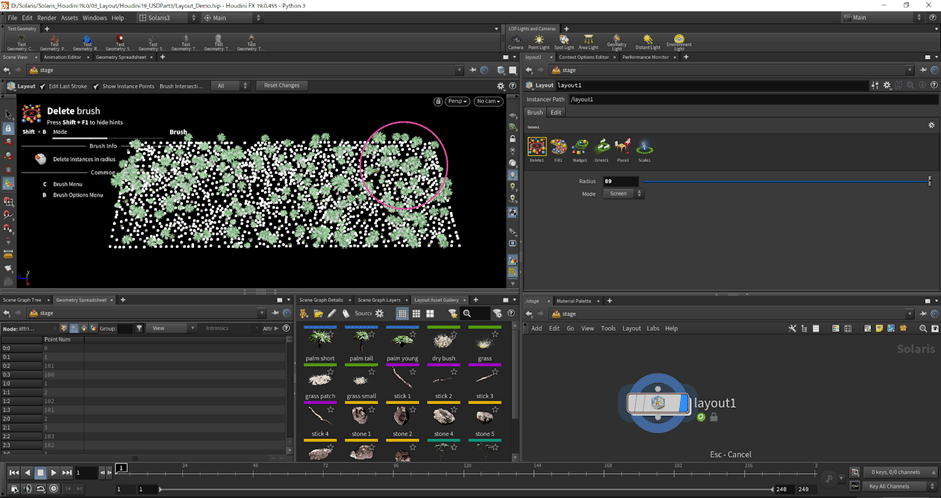Favorite the stone 1 asset star
Screen dimensions: 941x498
click(371, 410)
